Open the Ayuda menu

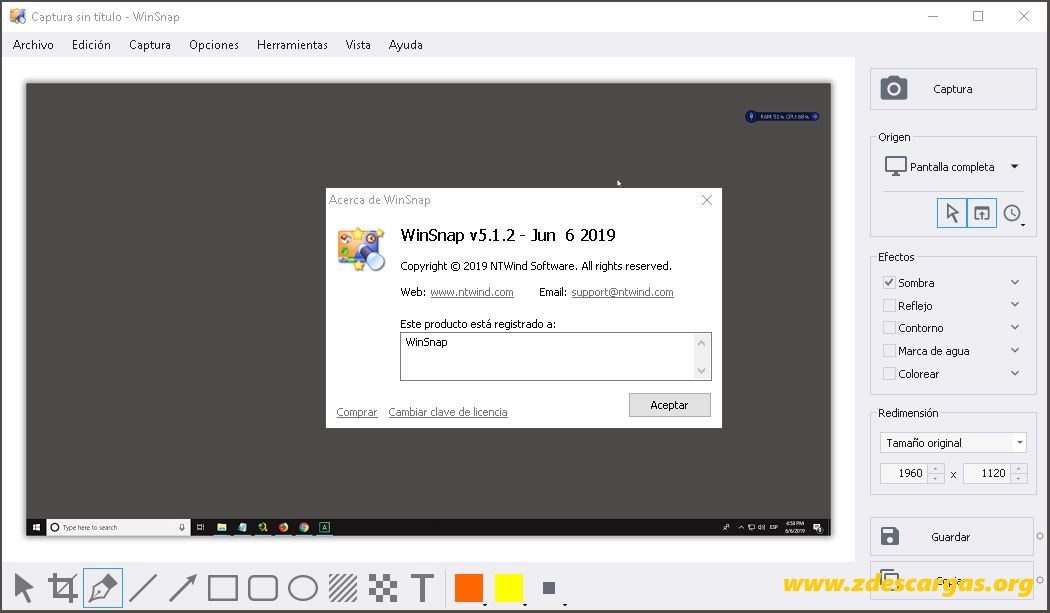(x=405, y=45)
